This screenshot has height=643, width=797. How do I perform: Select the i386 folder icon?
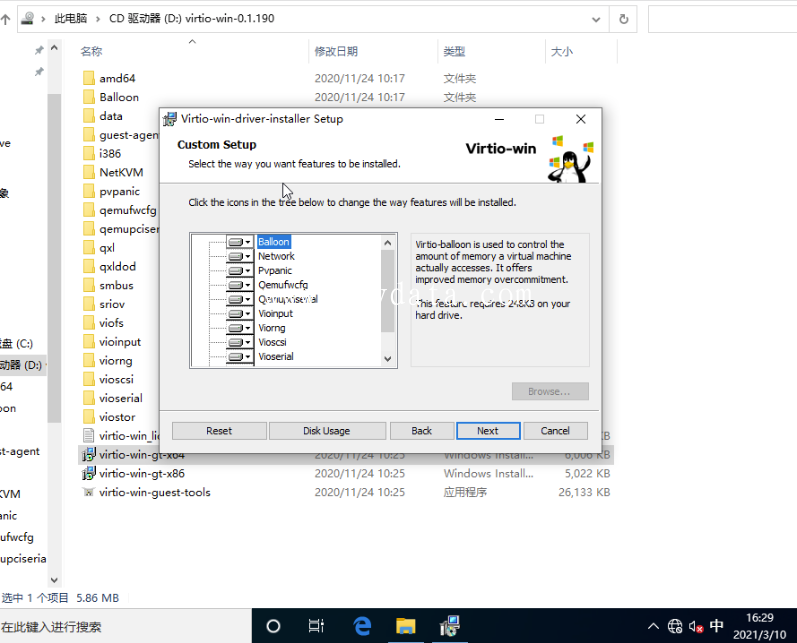point(89,154)
